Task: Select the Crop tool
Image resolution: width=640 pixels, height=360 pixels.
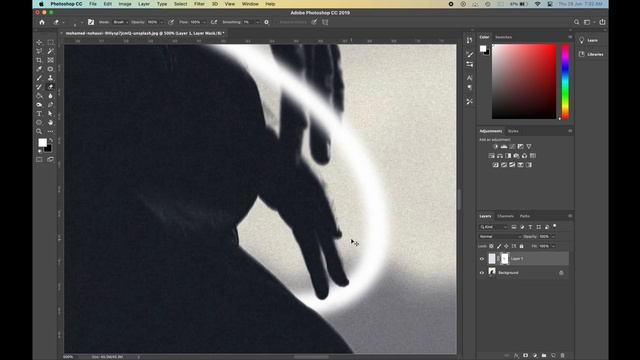Action: (39, 60)
